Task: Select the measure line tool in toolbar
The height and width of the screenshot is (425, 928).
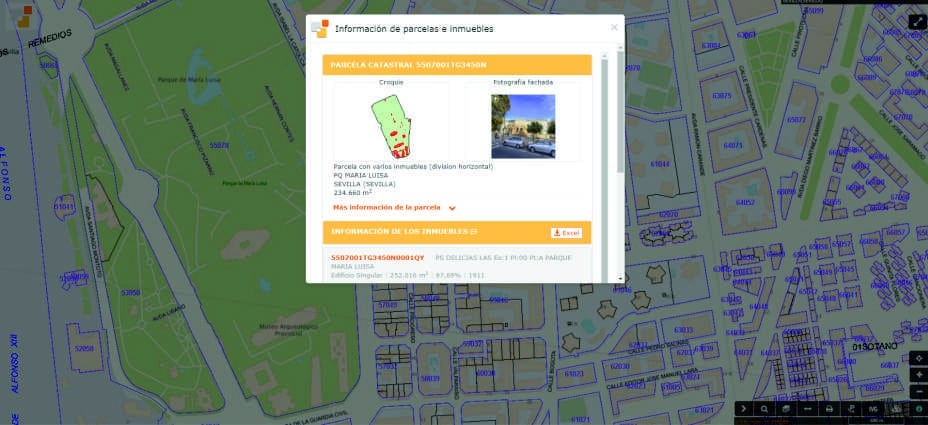Action: (x=808, y=409)
